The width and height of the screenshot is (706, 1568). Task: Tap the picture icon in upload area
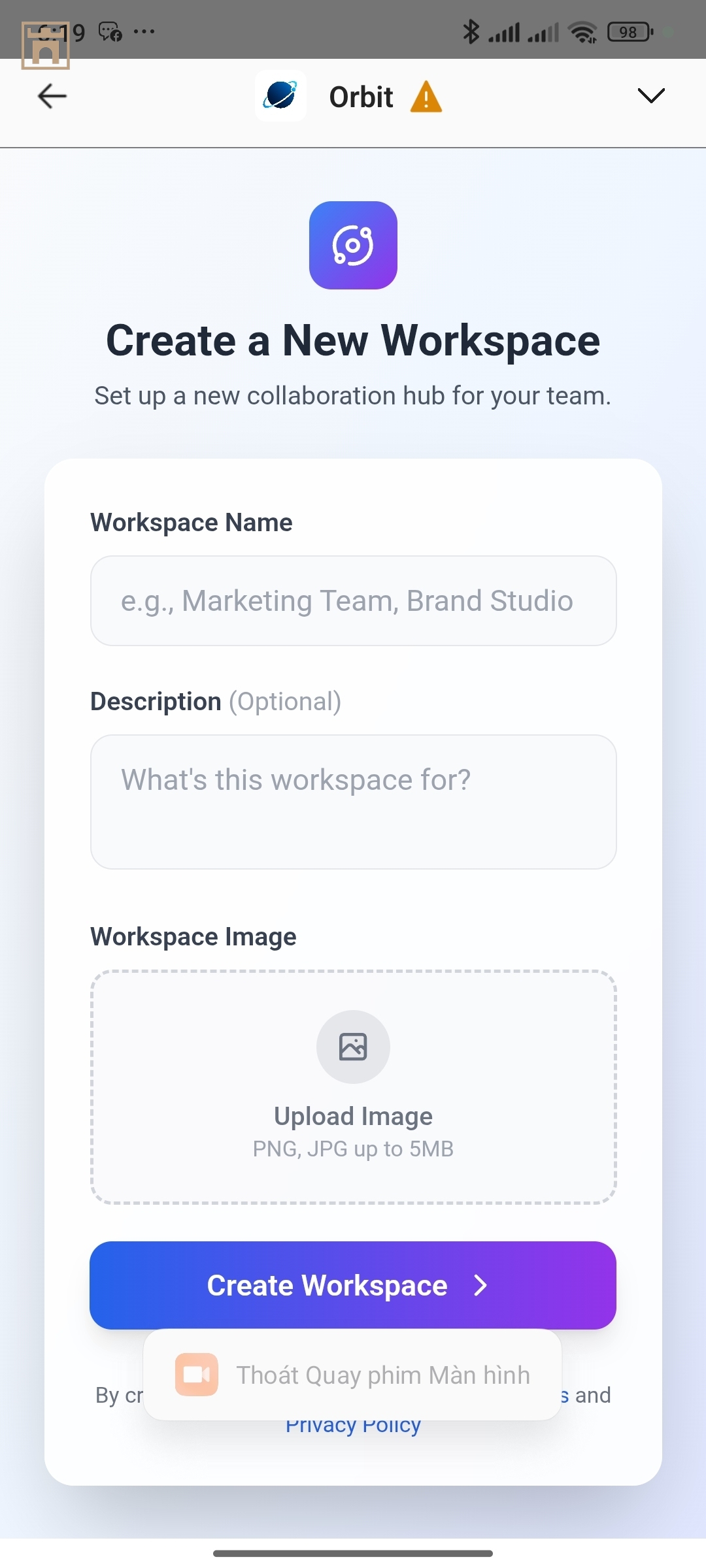coord(353,1047)
